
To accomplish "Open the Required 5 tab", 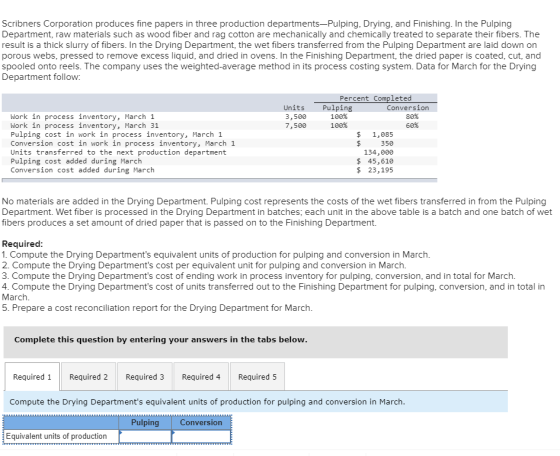I will coord(258,377).
